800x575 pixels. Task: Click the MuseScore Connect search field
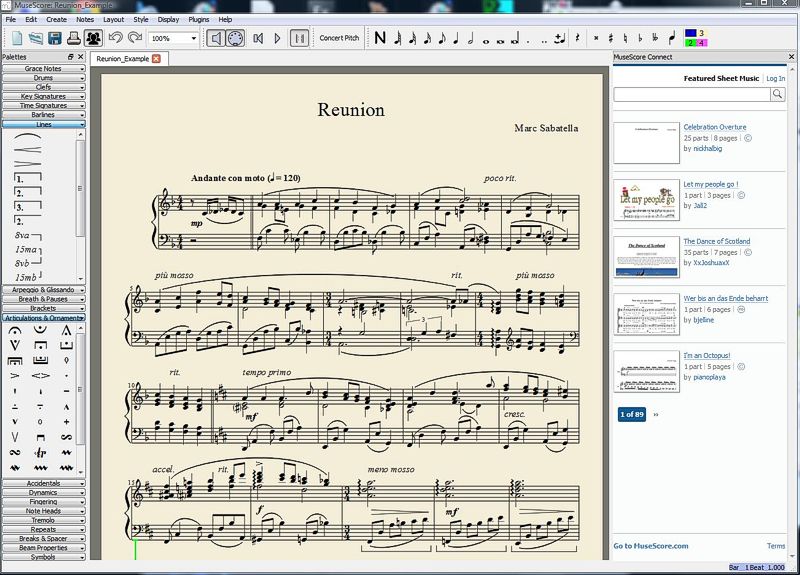pyautogui.click(x=692, y=94)
